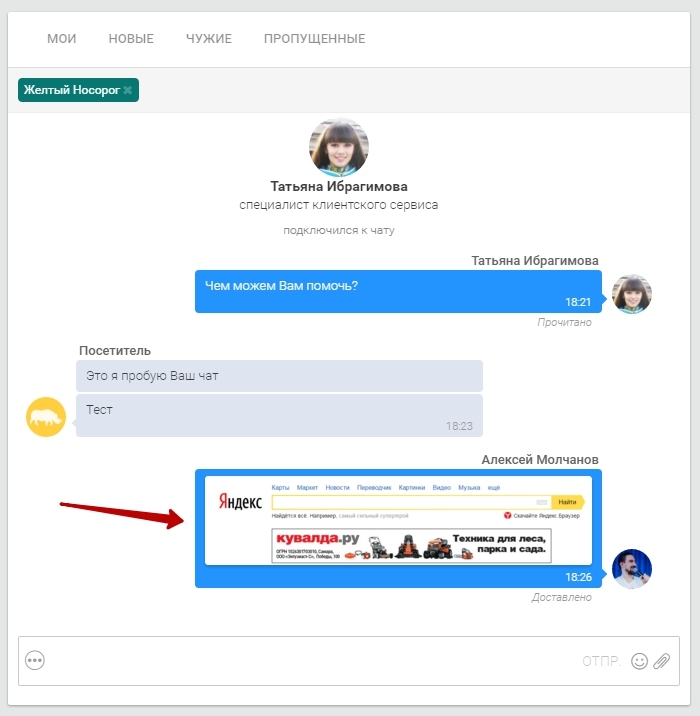Click the 'подключился к чату' notice
The image size is (700, 716).
339,230
